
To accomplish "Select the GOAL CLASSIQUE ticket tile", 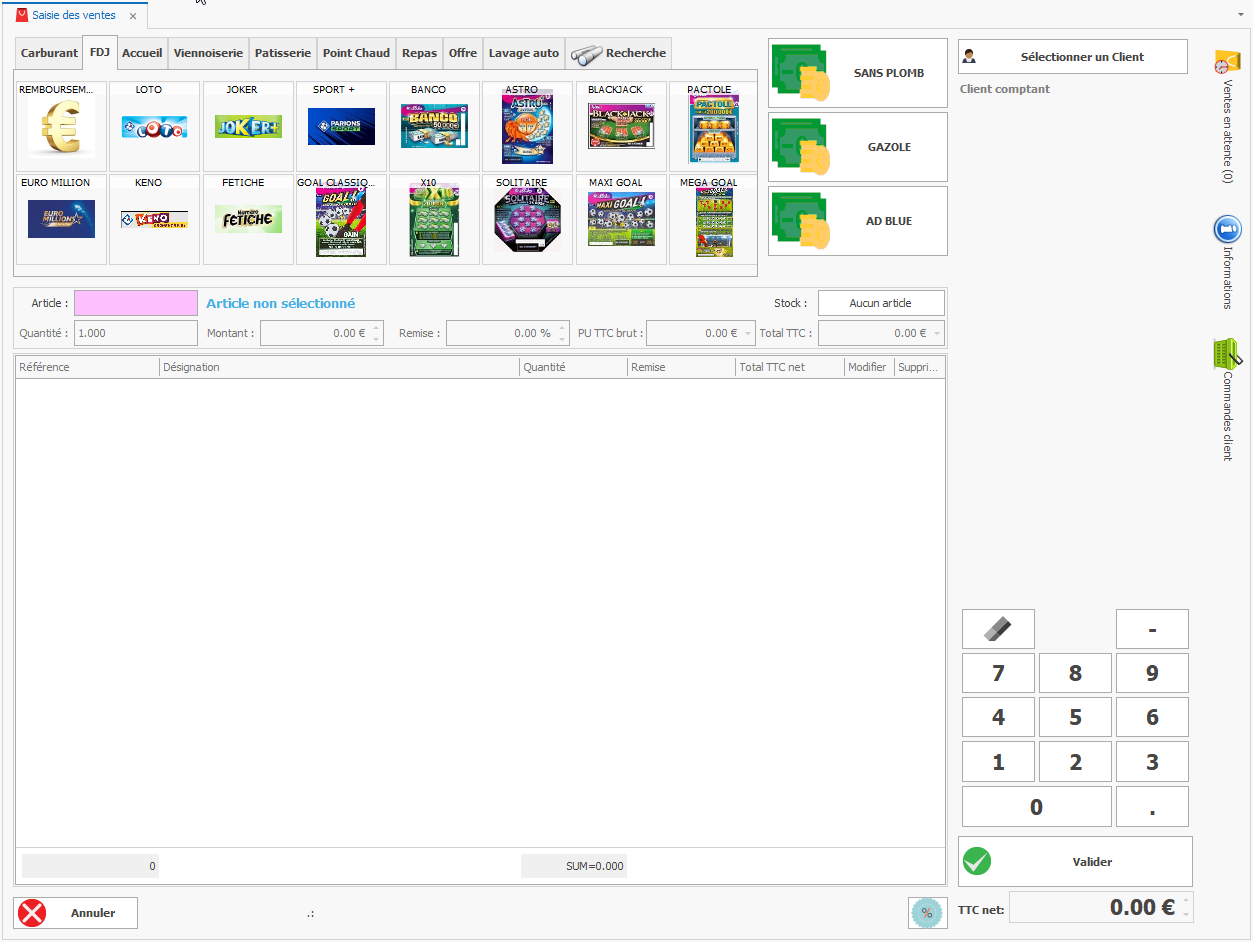I will pos(341,220).
